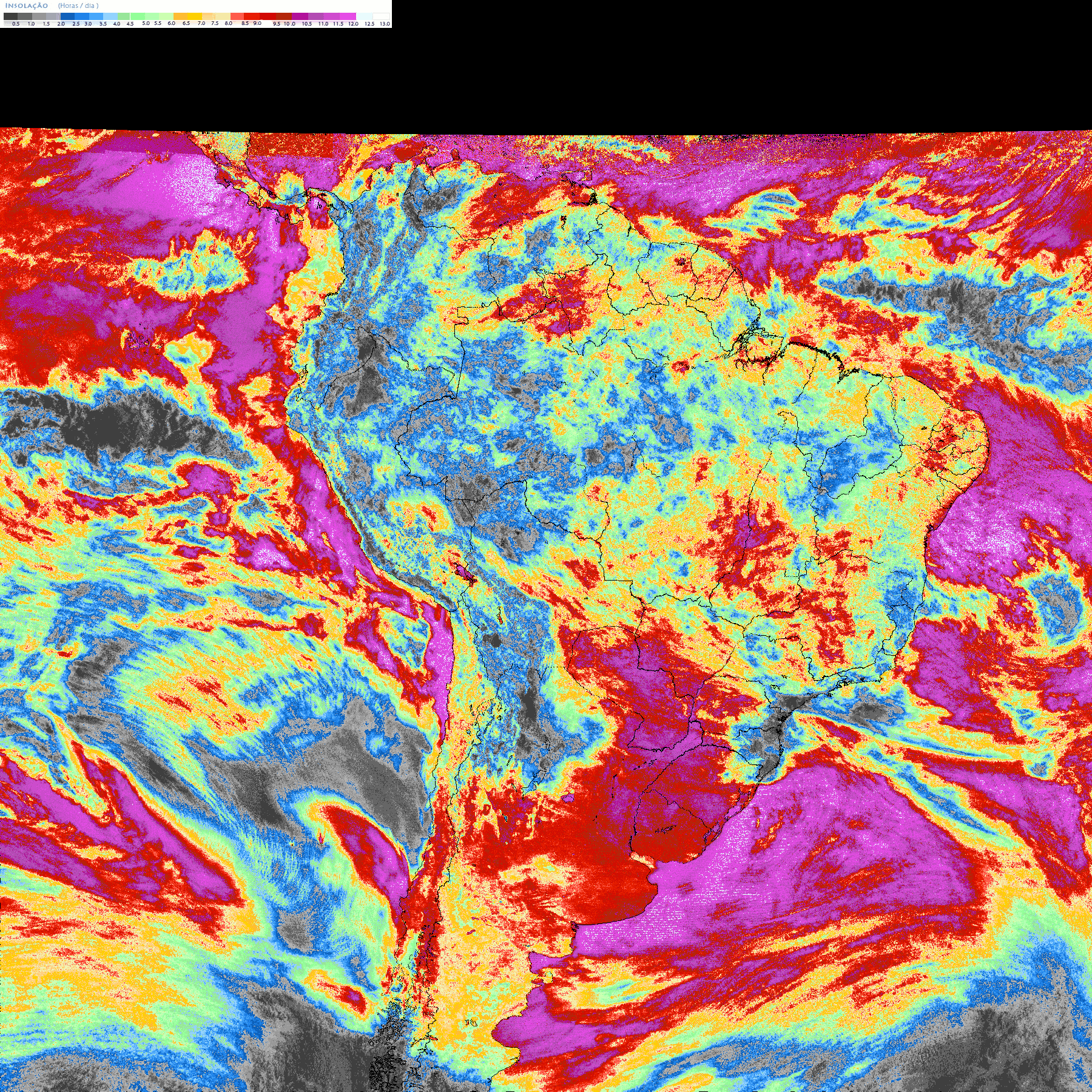Viewport: 1092px width, 1092px height.
Task: Select the 11.5 legend value
Action: point(338,24)
